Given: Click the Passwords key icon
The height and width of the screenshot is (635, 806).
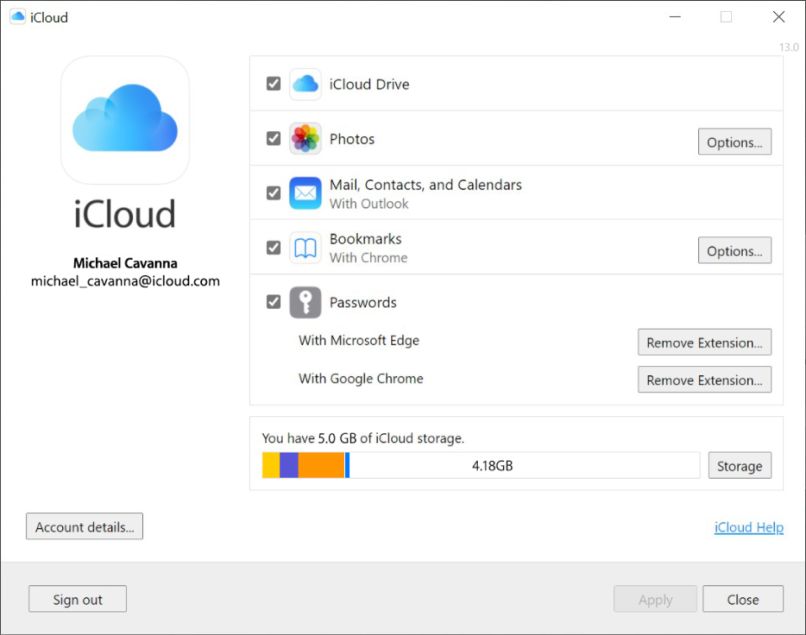Looking at the screenshot, I should [304, 302].
